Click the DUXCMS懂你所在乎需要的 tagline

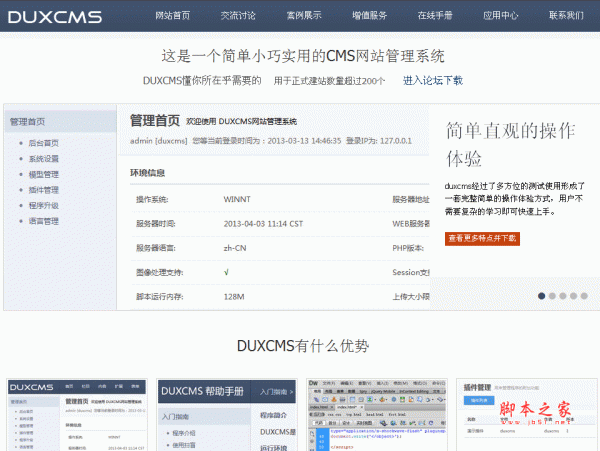tap(202, 81)
